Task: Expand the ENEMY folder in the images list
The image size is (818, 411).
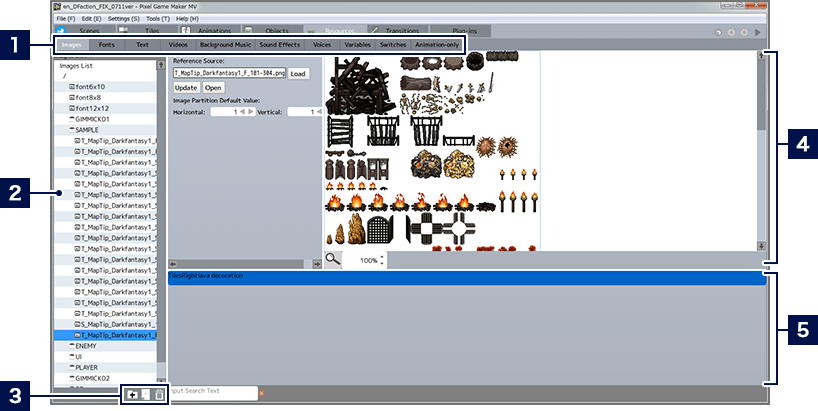Action: tap(85, 345)
